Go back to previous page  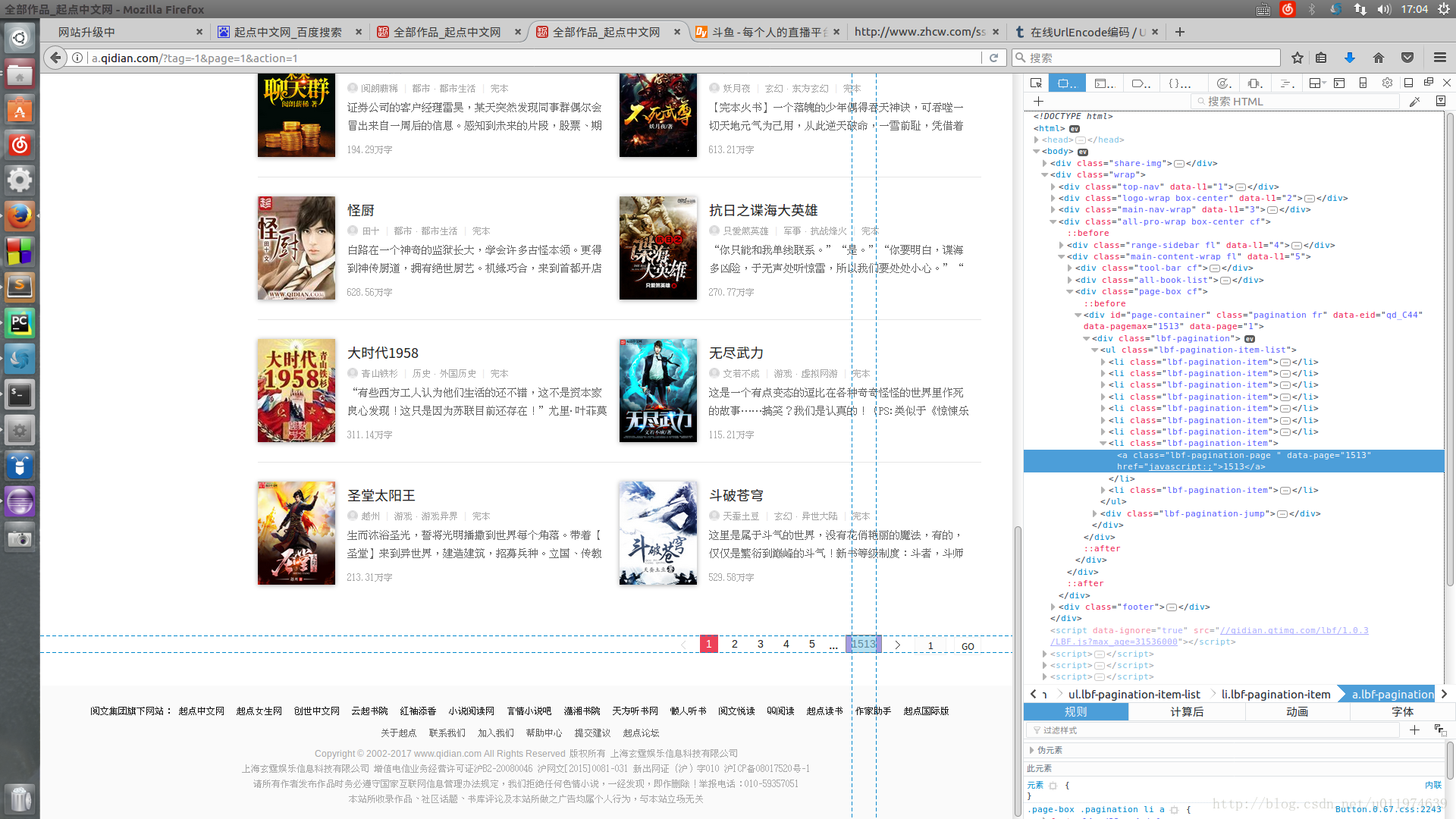click(55, 58)
